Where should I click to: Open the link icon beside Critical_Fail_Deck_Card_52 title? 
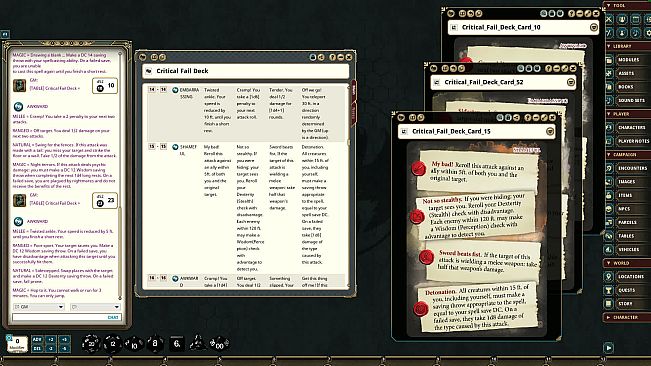pyautogui.click(x=437, y=82)
